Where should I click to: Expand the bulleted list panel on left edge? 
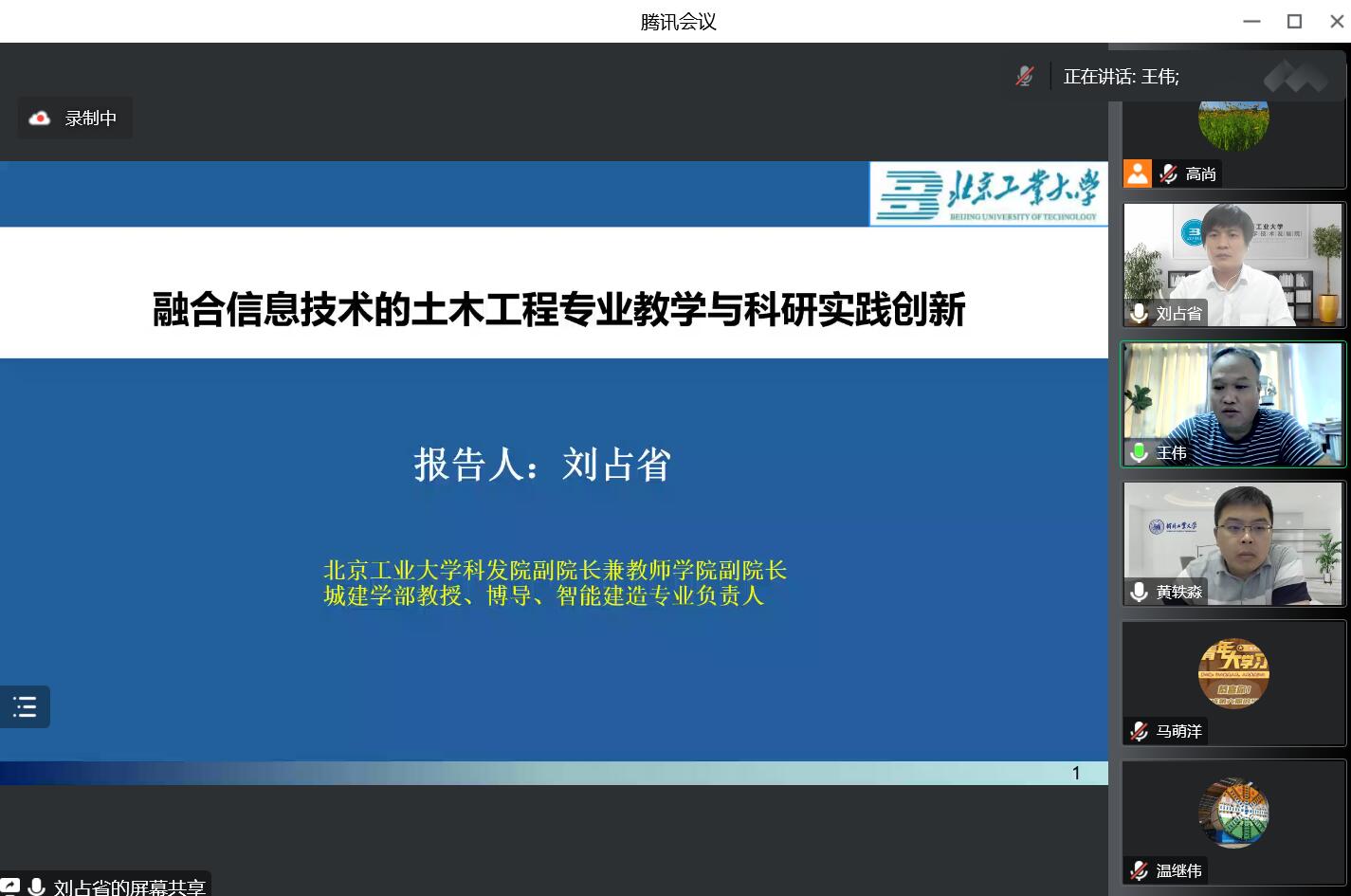coord(25,706)
